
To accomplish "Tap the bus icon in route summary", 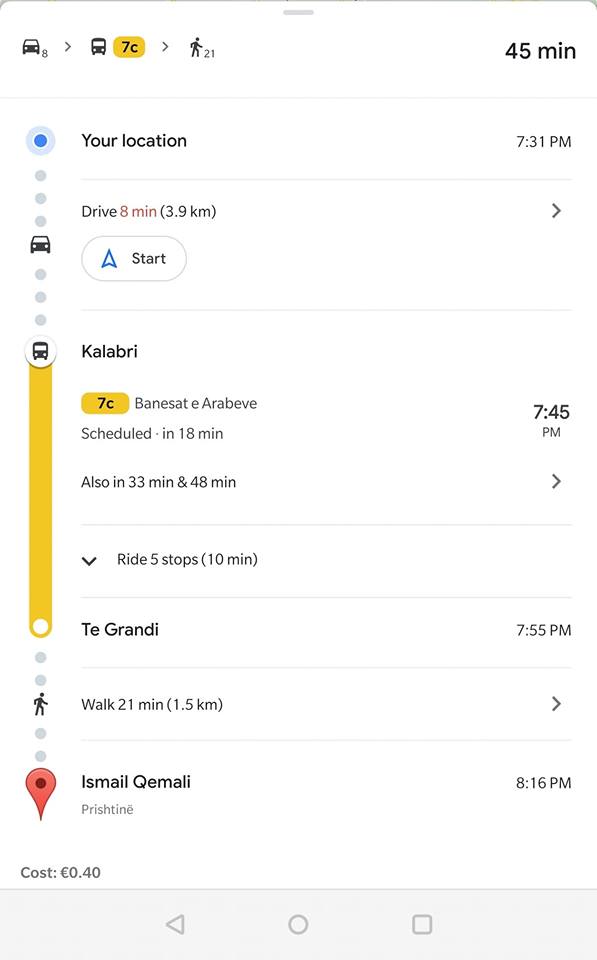I will tap(99, 47).
